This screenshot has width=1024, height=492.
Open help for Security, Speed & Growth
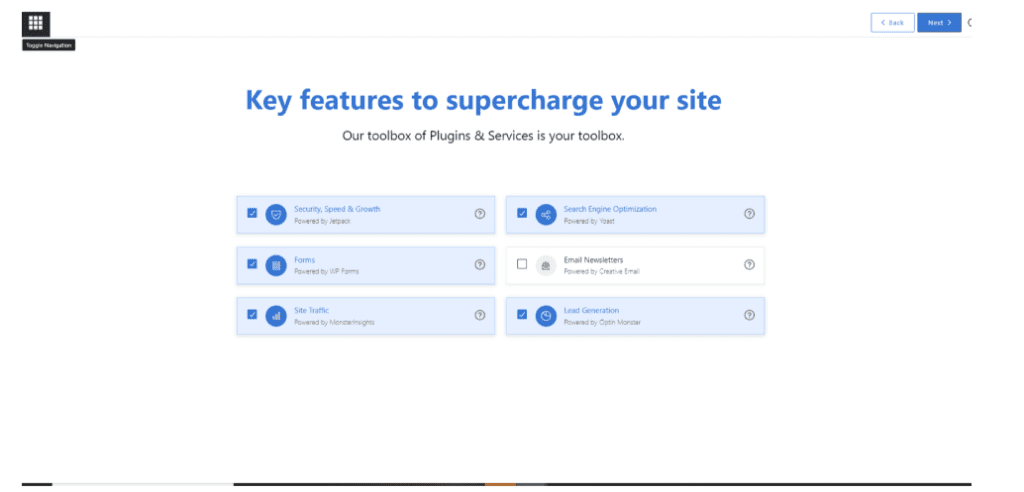coord(480,214)
